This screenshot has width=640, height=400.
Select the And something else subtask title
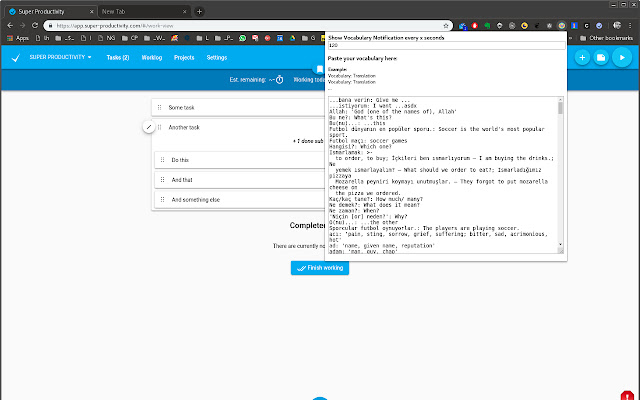point(196,200)
